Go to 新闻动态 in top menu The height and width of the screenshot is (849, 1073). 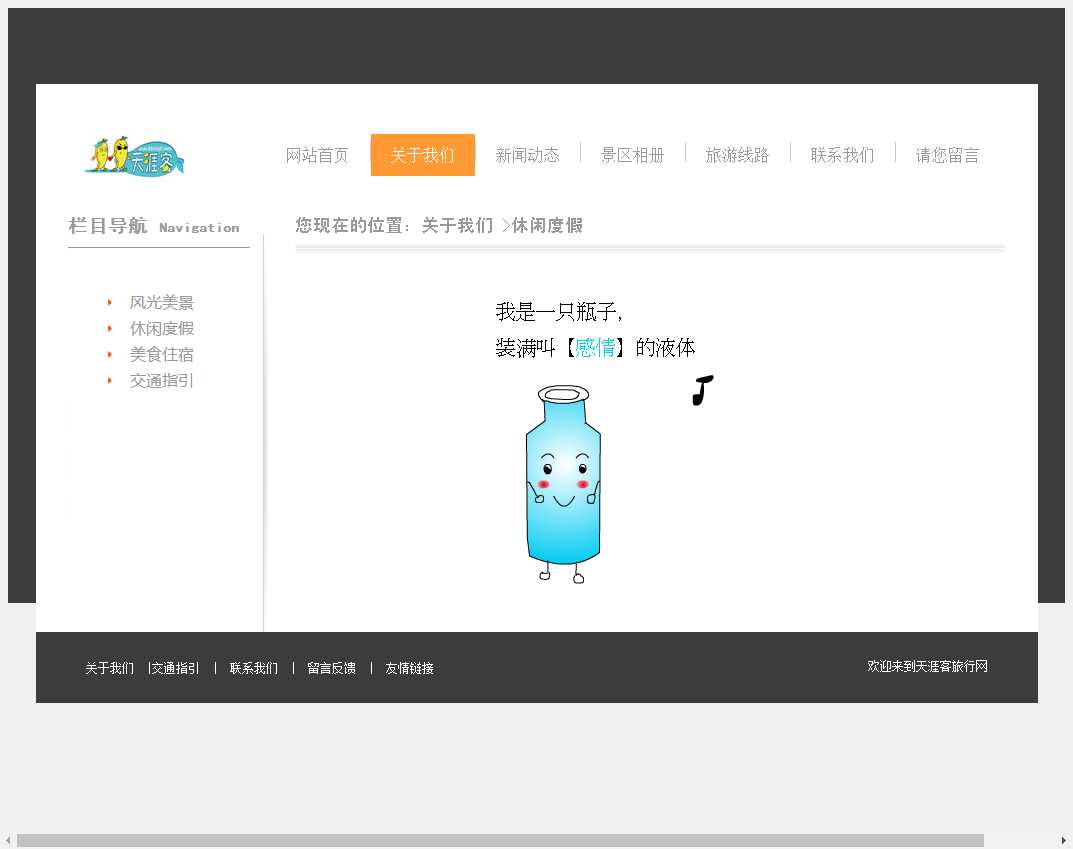click(527, 155)
